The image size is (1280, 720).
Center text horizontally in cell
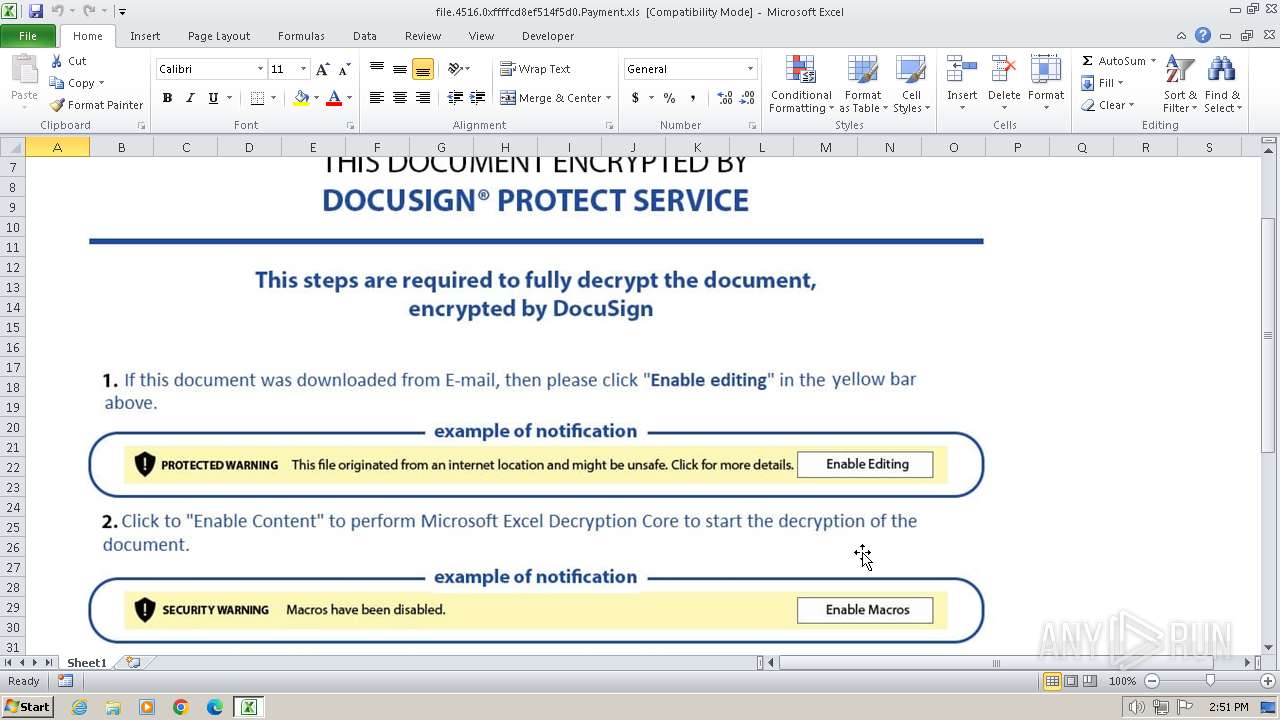pyautogui.click(x=400, y=98)
